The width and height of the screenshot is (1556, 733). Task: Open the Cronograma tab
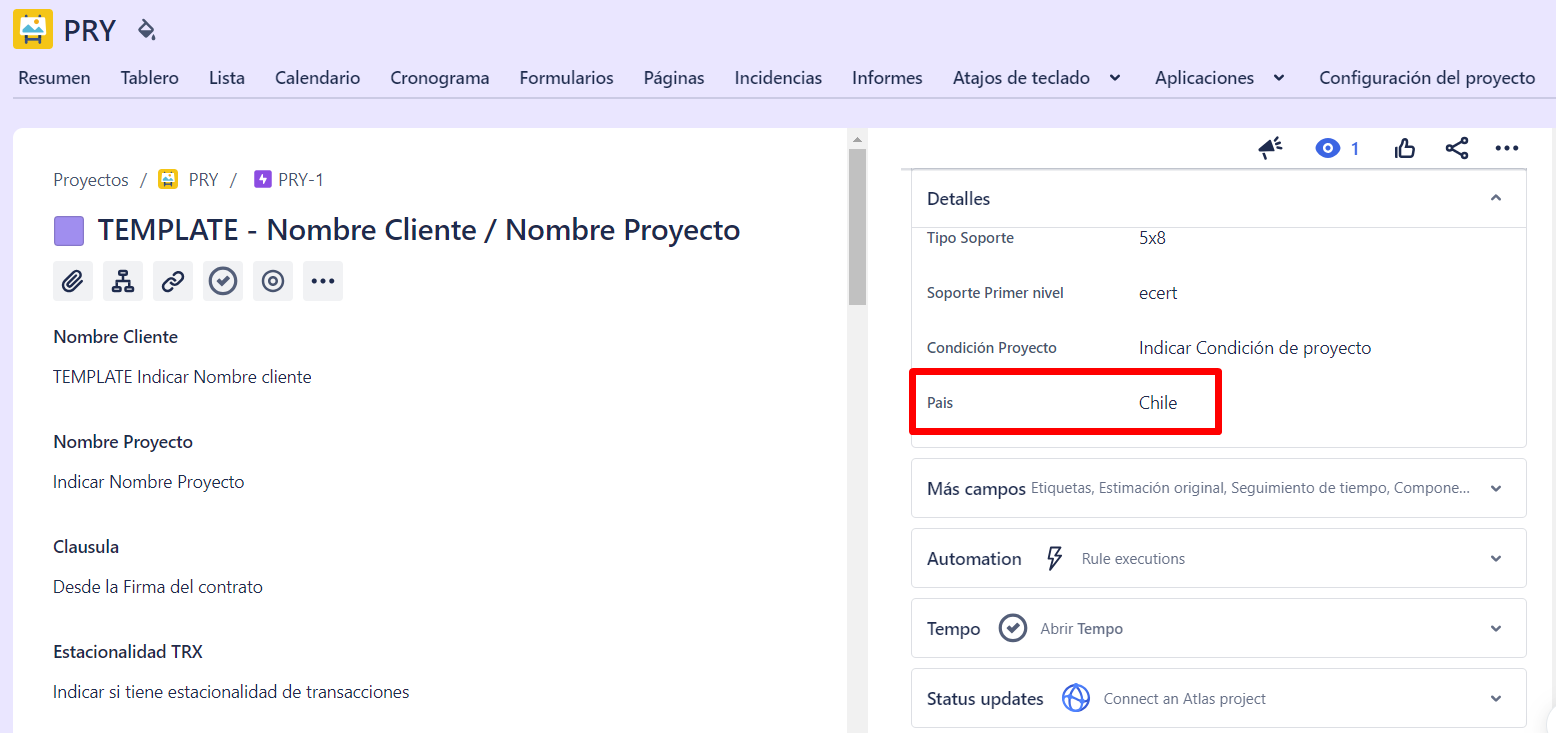[x=440, y=78]
